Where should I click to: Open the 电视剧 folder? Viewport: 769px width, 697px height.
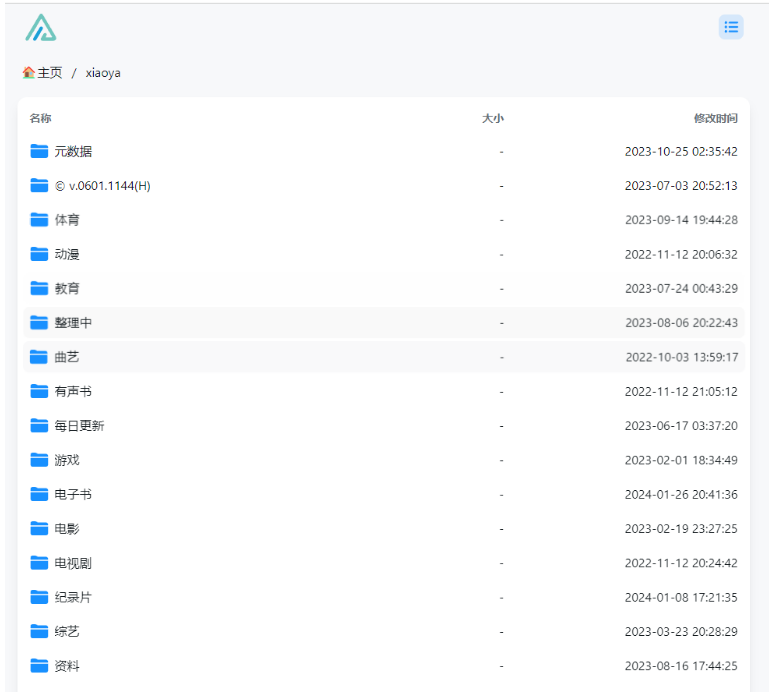(x=73, y=563)
